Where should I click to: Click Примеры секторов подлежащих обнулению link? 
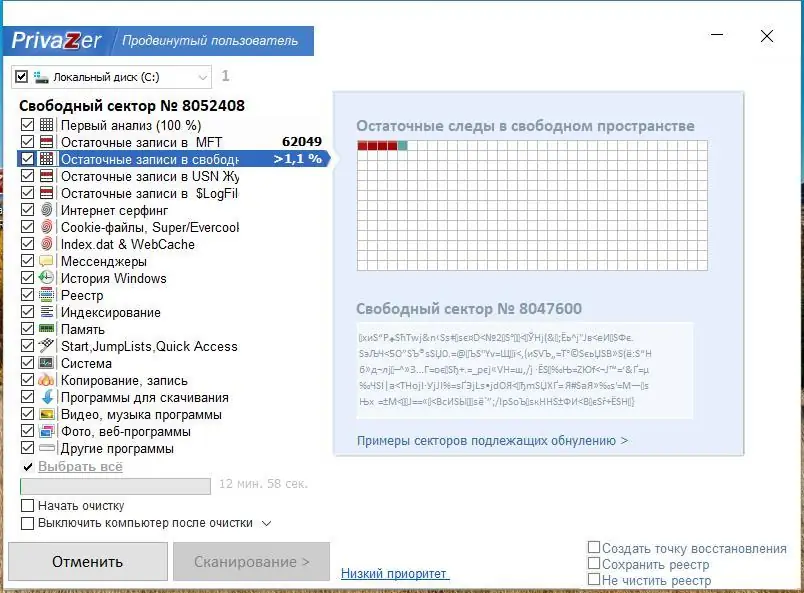coord(495,440)
